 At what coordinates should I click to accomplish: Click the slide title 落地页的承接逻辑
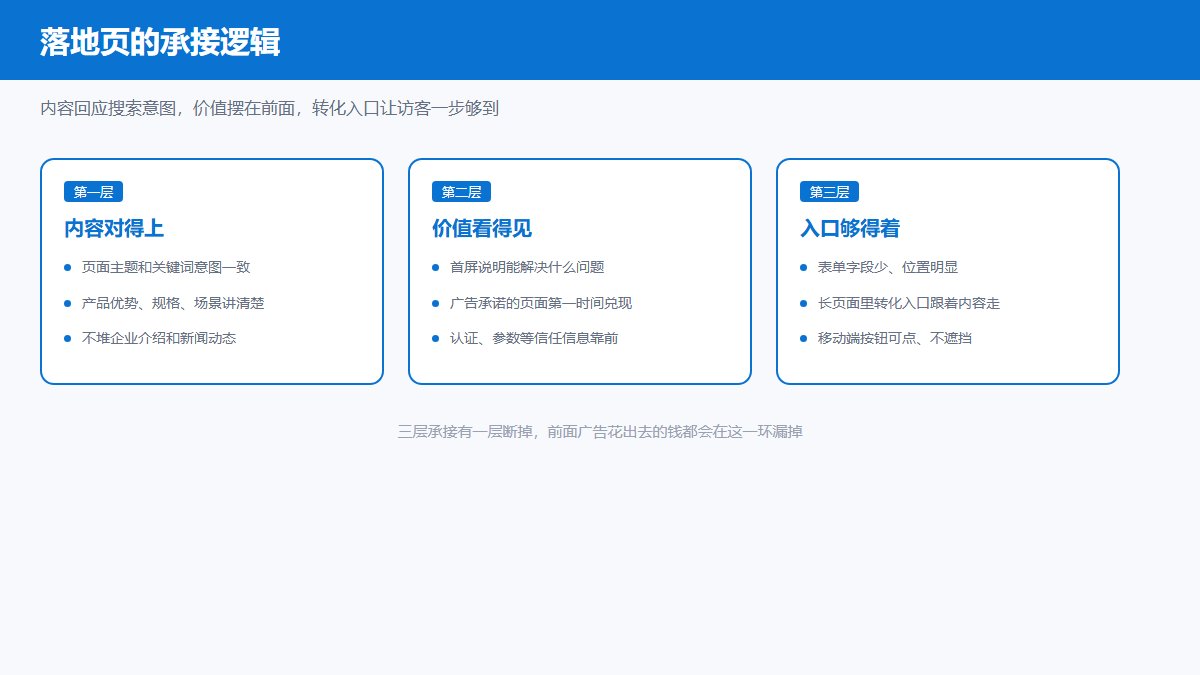pos(160,42)
